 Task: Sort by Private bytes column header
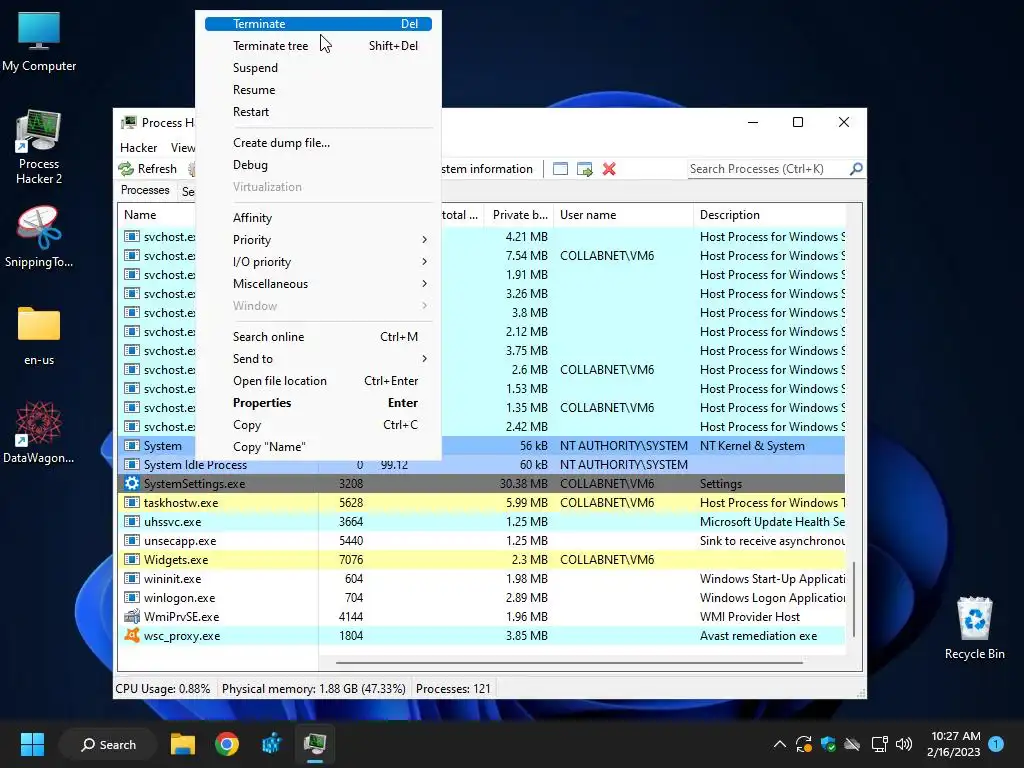pyautogui.click(x=519, y=215)
